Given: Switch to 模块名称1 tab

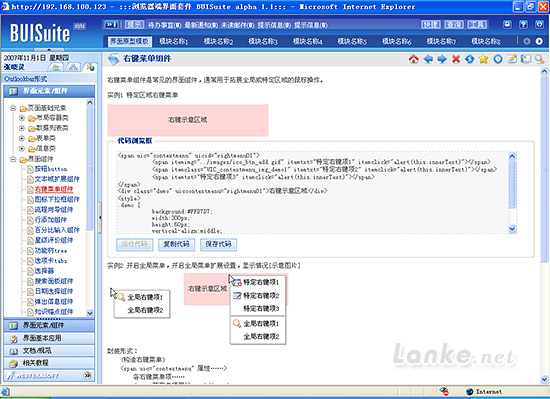Looking at the screenshot, I should 174,41.
